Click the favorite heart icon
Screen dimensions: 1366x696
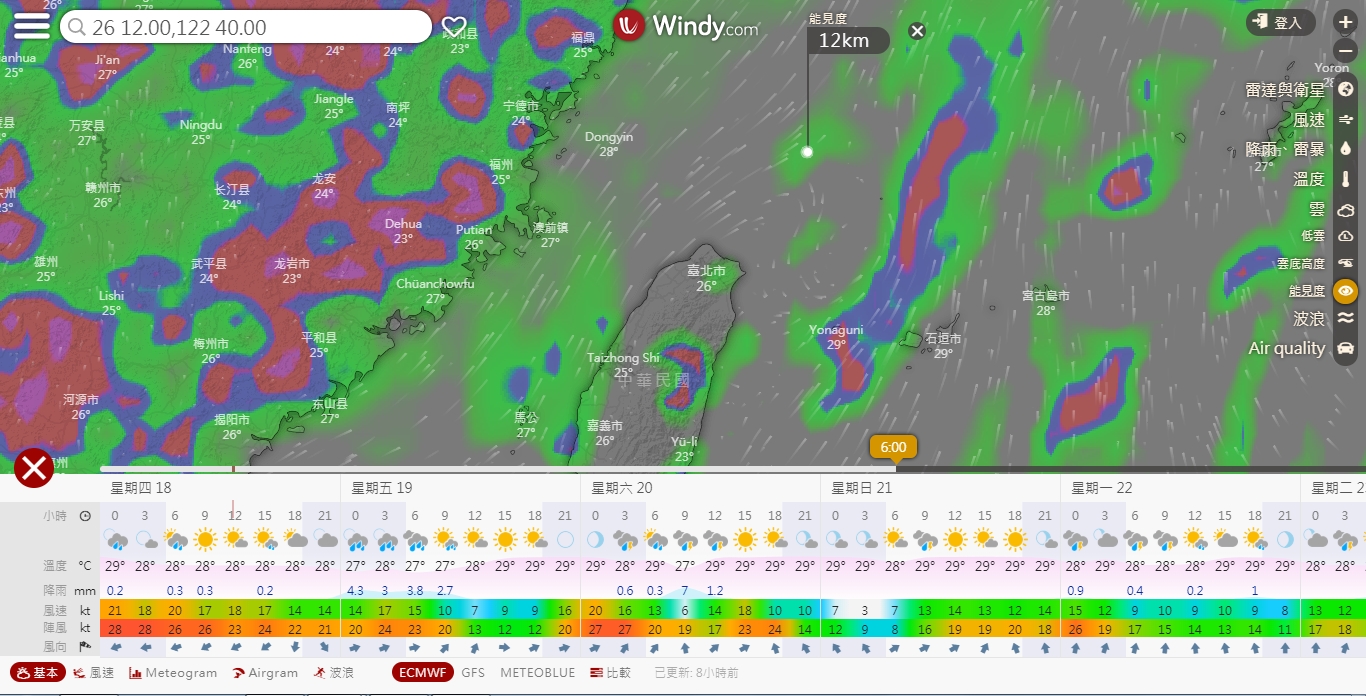[x=454, y=27]
